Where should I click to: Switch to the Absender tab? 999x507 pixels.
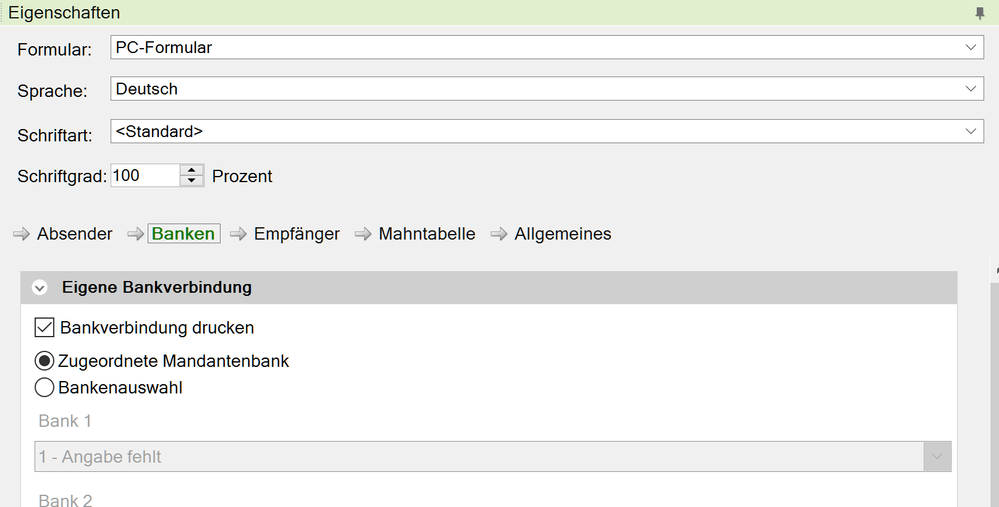(x=75, y=234)
